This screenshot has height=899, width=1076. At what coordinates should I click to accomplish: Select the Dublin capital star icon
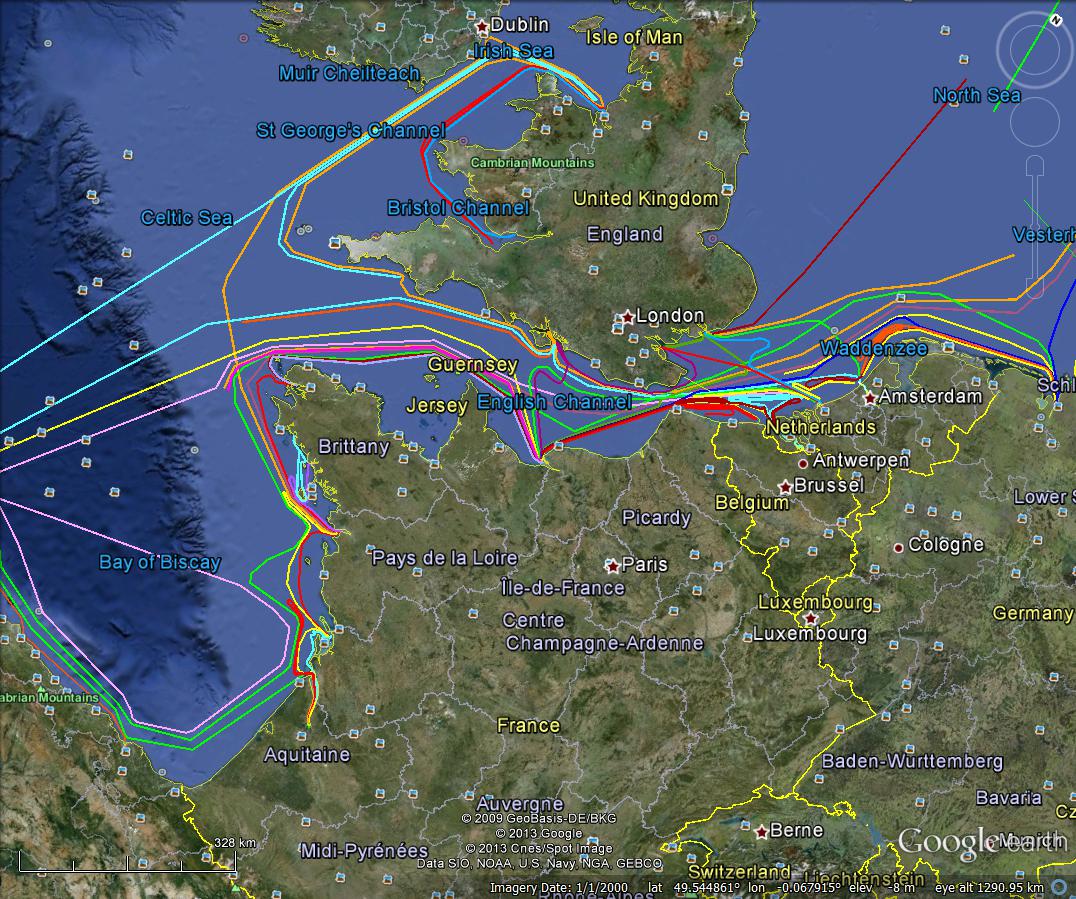pos(483,25)
